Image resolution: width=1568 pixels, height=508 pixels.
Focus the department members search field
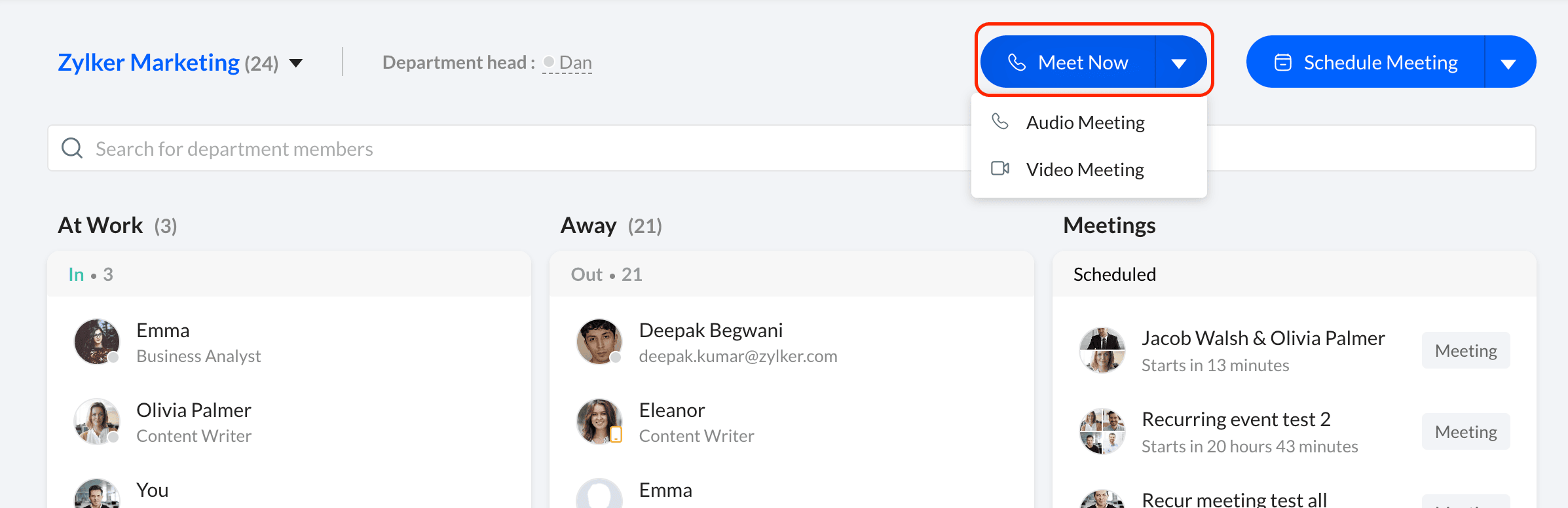point(524,149)
